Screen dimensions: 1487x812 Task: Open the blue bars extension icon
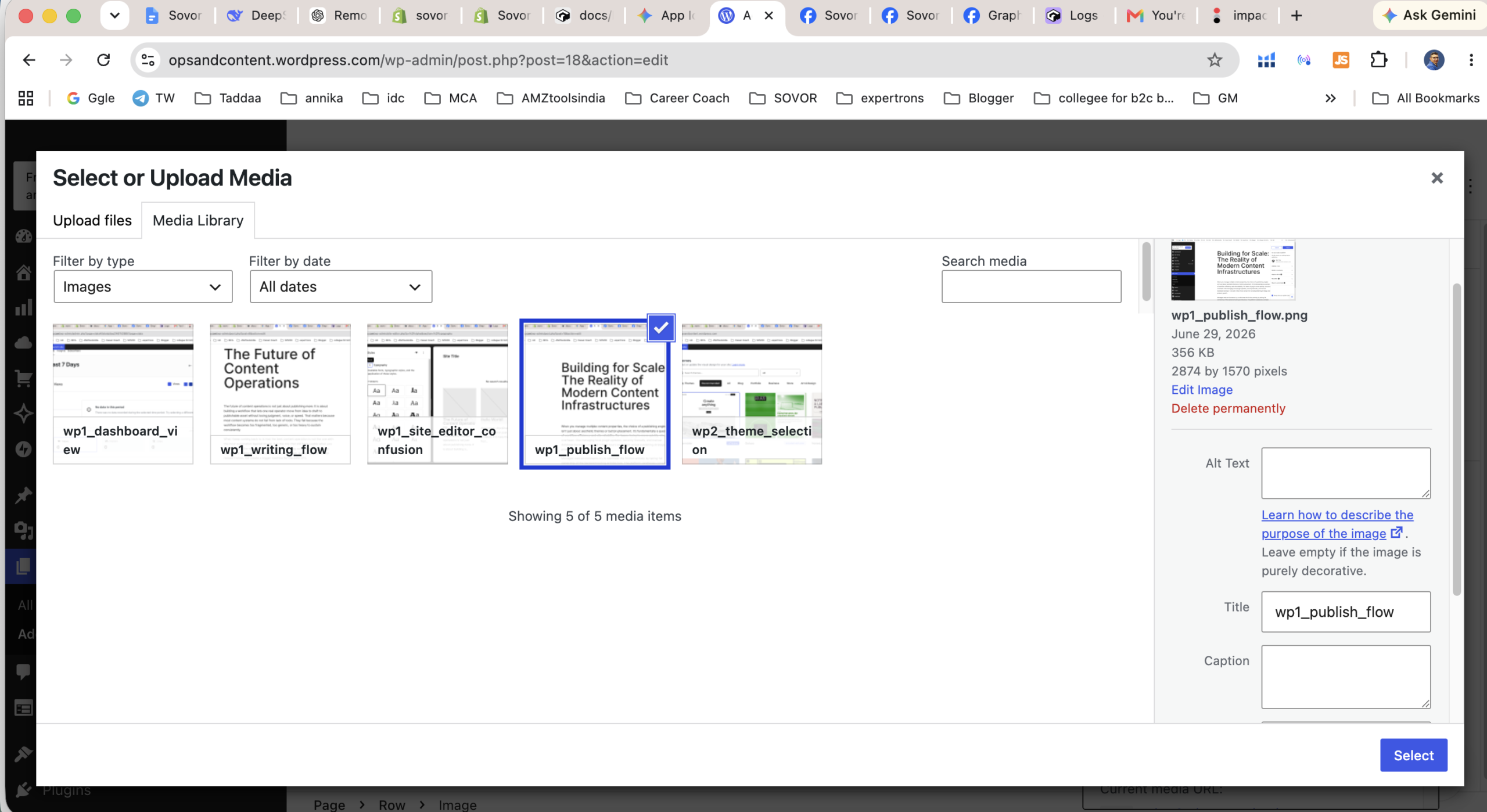tap(1266, 60)
